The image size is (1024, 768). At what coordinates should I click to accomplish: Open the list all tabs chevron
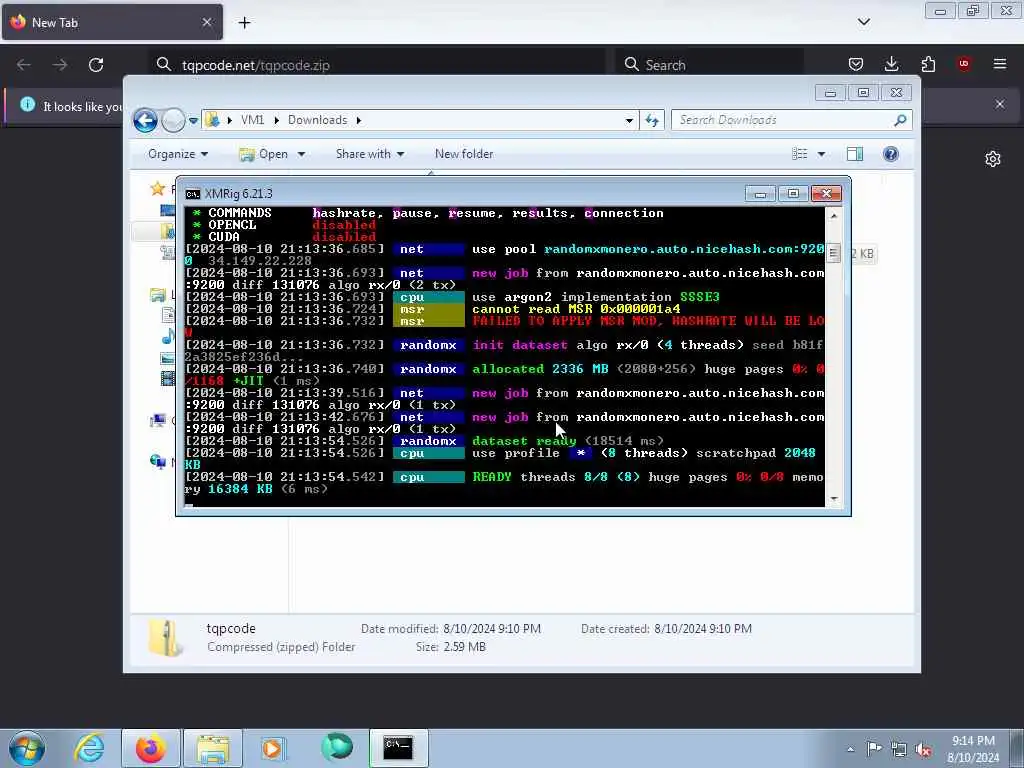(x=863, y=22)
